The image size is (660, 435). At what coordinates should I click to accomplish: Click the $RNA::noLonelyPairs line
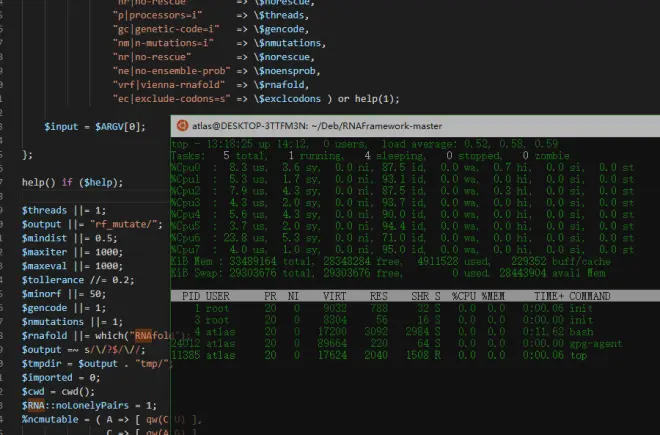[89, 405]
